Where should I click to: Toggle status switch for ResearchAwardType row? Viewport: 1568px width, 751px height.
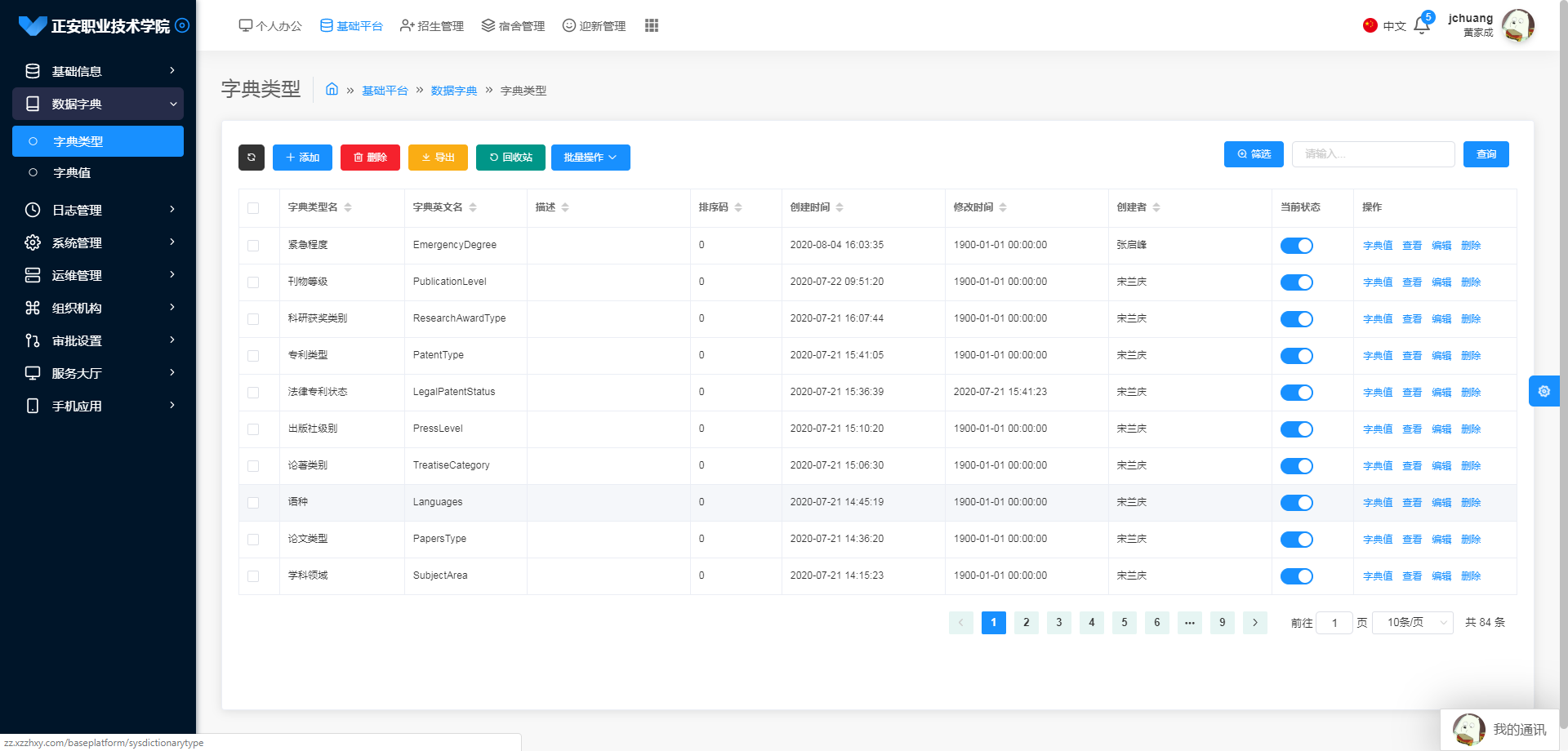click(x=1297, y=319)
